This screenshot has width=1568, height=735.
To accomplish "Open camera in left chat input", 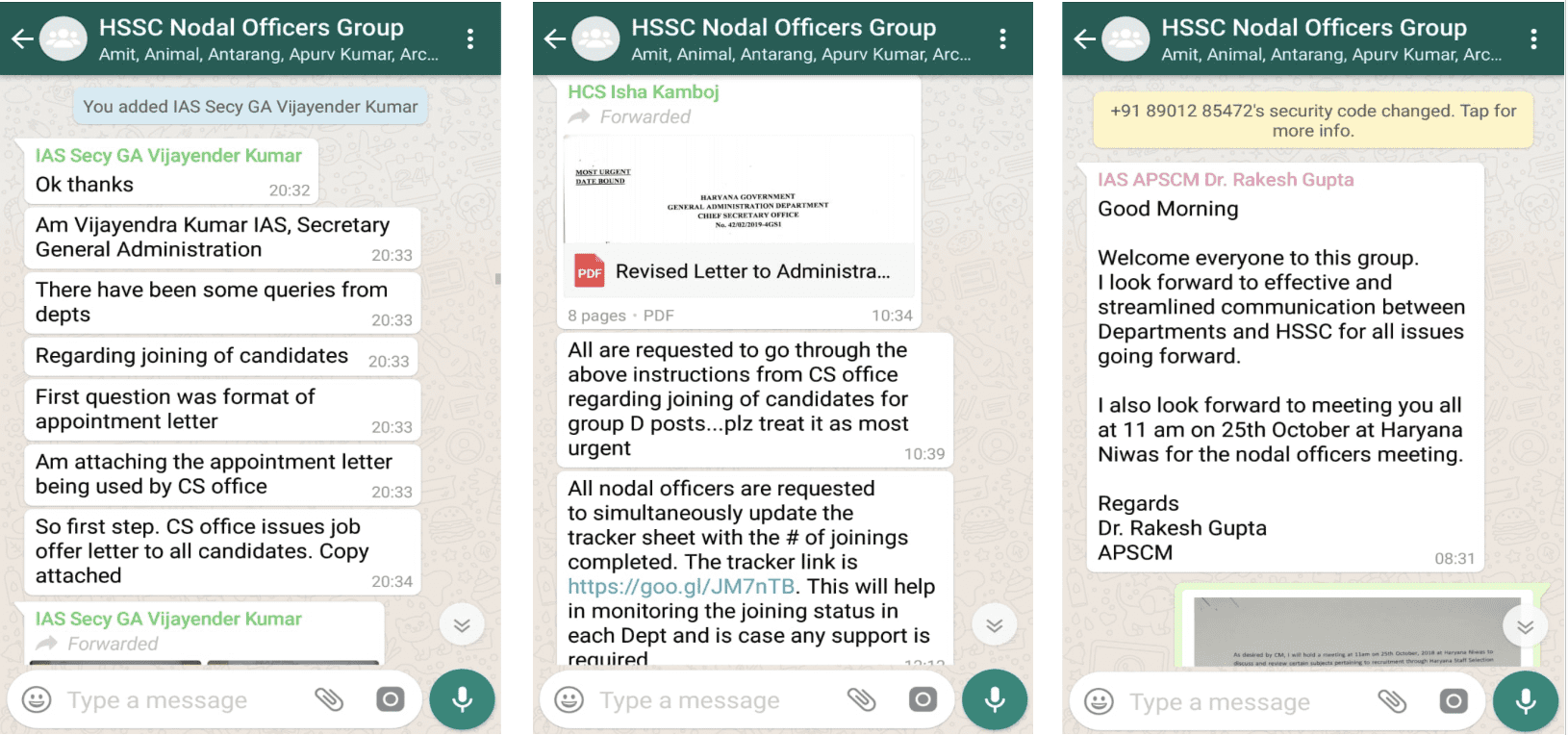I will [x=390, y=699].
